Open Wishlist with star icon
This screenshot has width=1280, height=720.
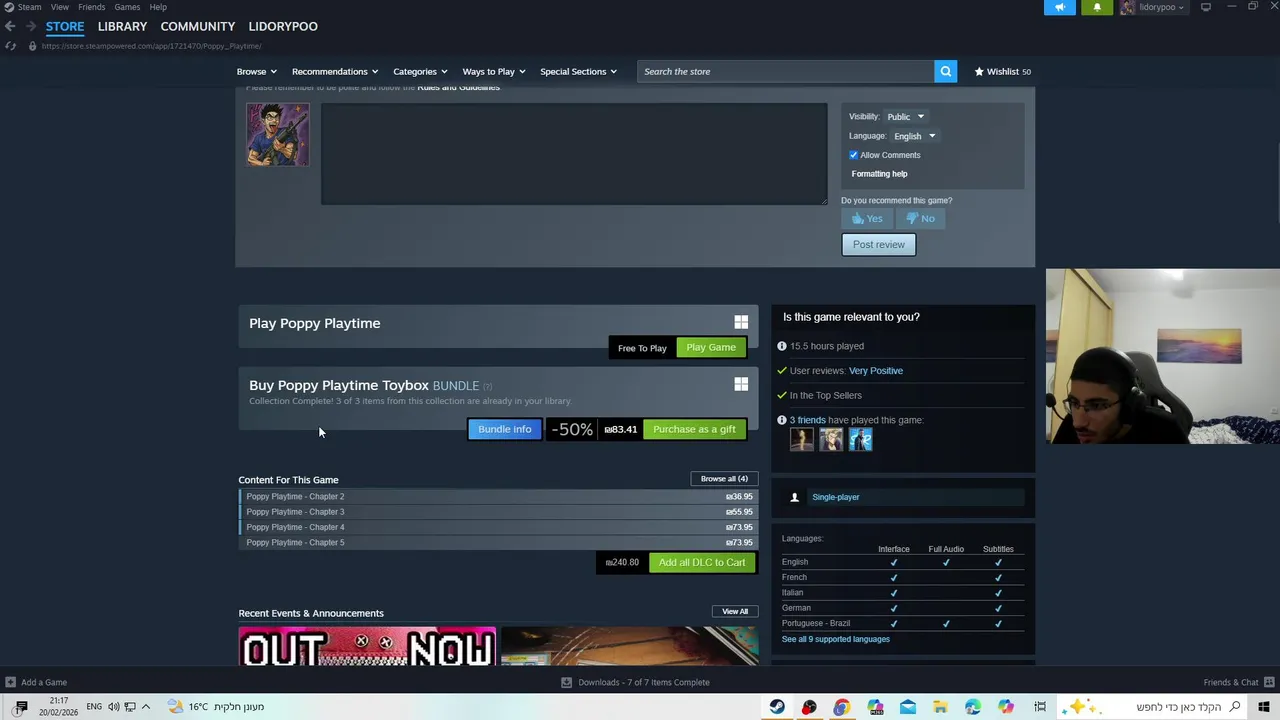tap(1002, 71)
